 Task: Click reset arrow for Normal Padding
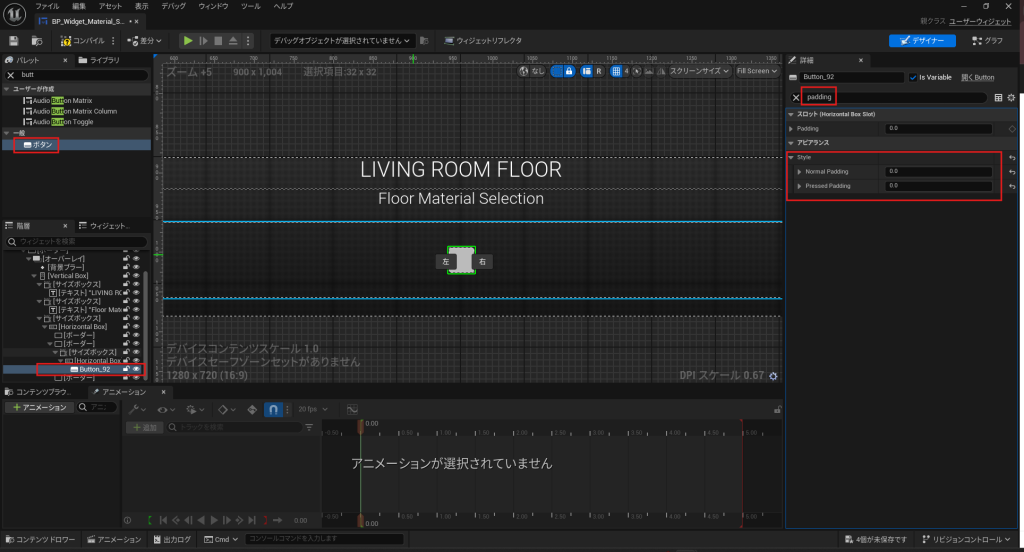(x=1011, y=172)
